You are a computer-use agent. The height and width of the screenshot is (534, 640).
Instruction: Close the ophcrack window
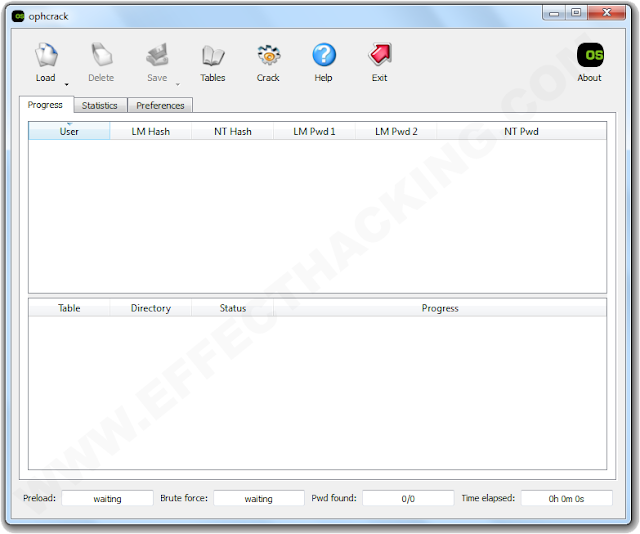click(607, 13)
